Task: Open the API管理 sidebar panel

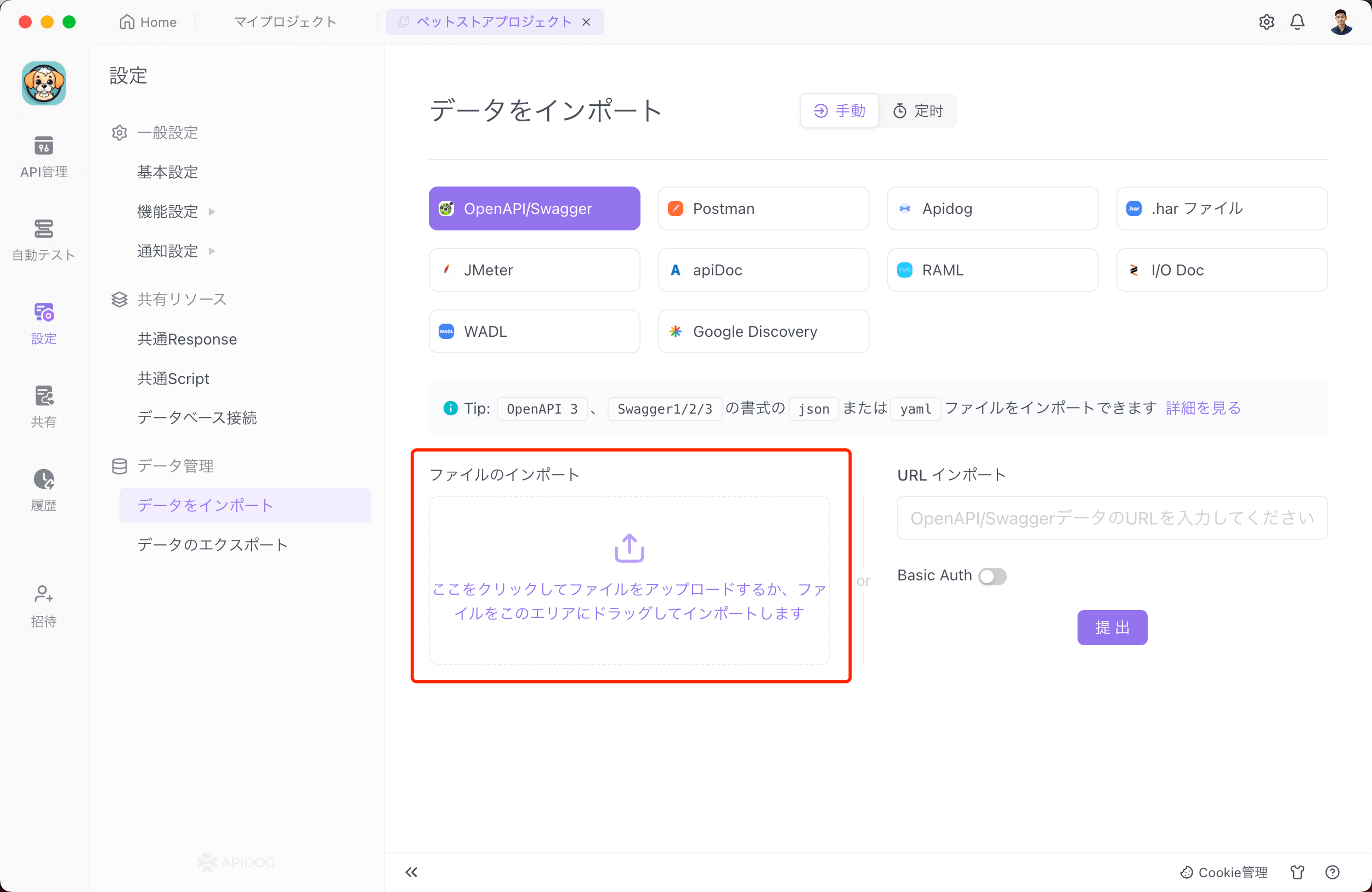Action: 44,155
